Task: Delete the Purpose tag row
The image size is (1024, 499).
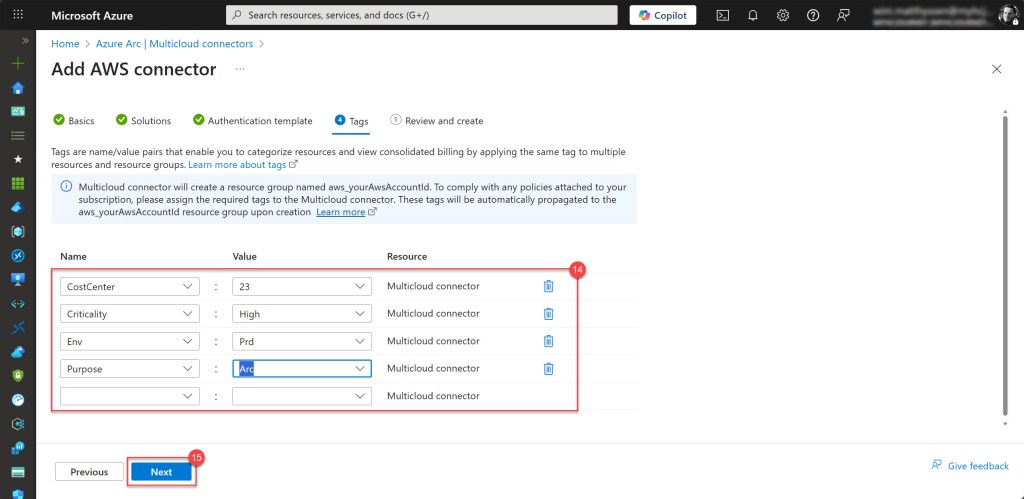Action: [x=548, y=368]
